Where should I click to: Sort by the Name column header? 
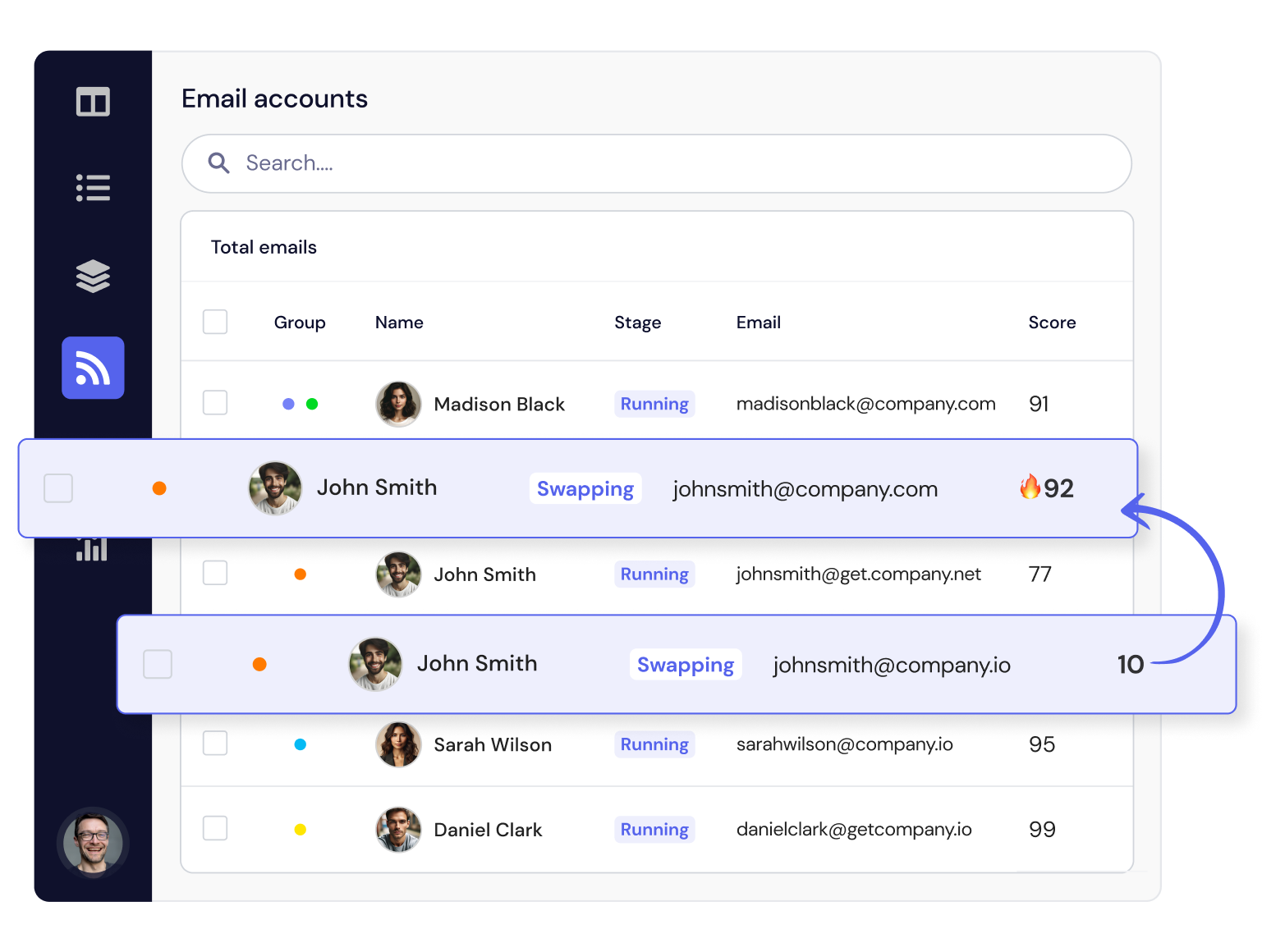[399, 323]
